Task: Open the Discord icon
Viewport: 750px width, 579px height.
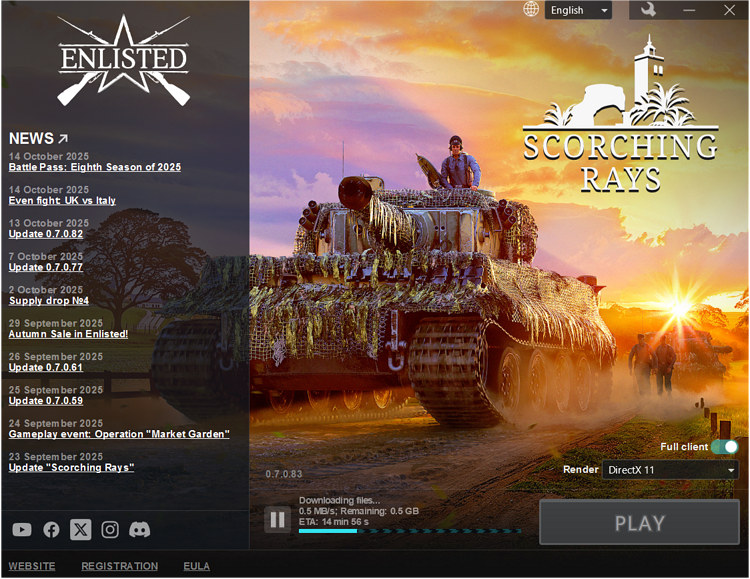Action: [x=139, y=530]
